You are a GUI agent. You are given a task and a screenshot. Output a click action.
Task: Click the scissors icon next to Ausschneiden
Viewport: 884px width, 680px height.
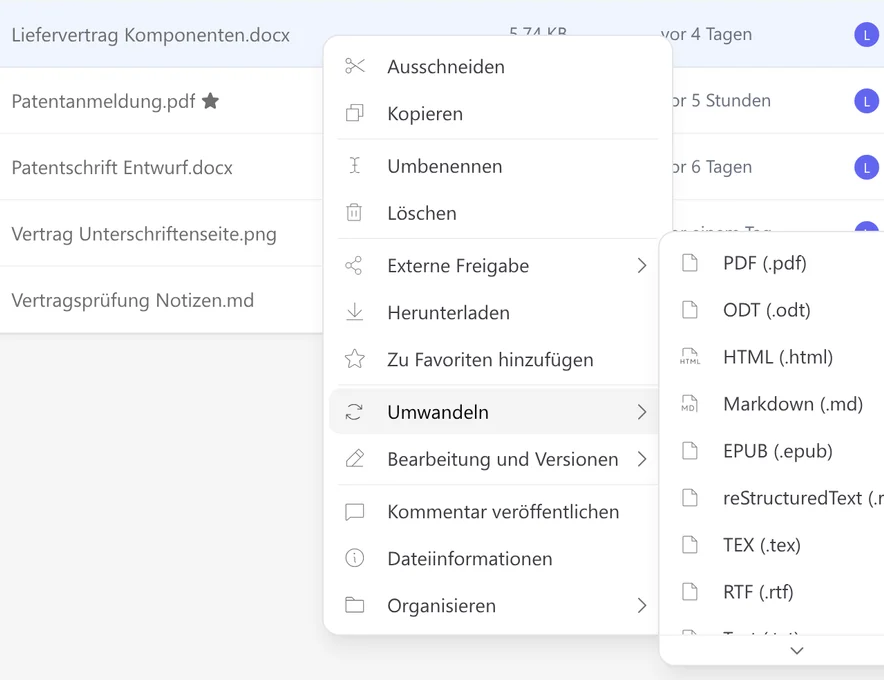355,66
